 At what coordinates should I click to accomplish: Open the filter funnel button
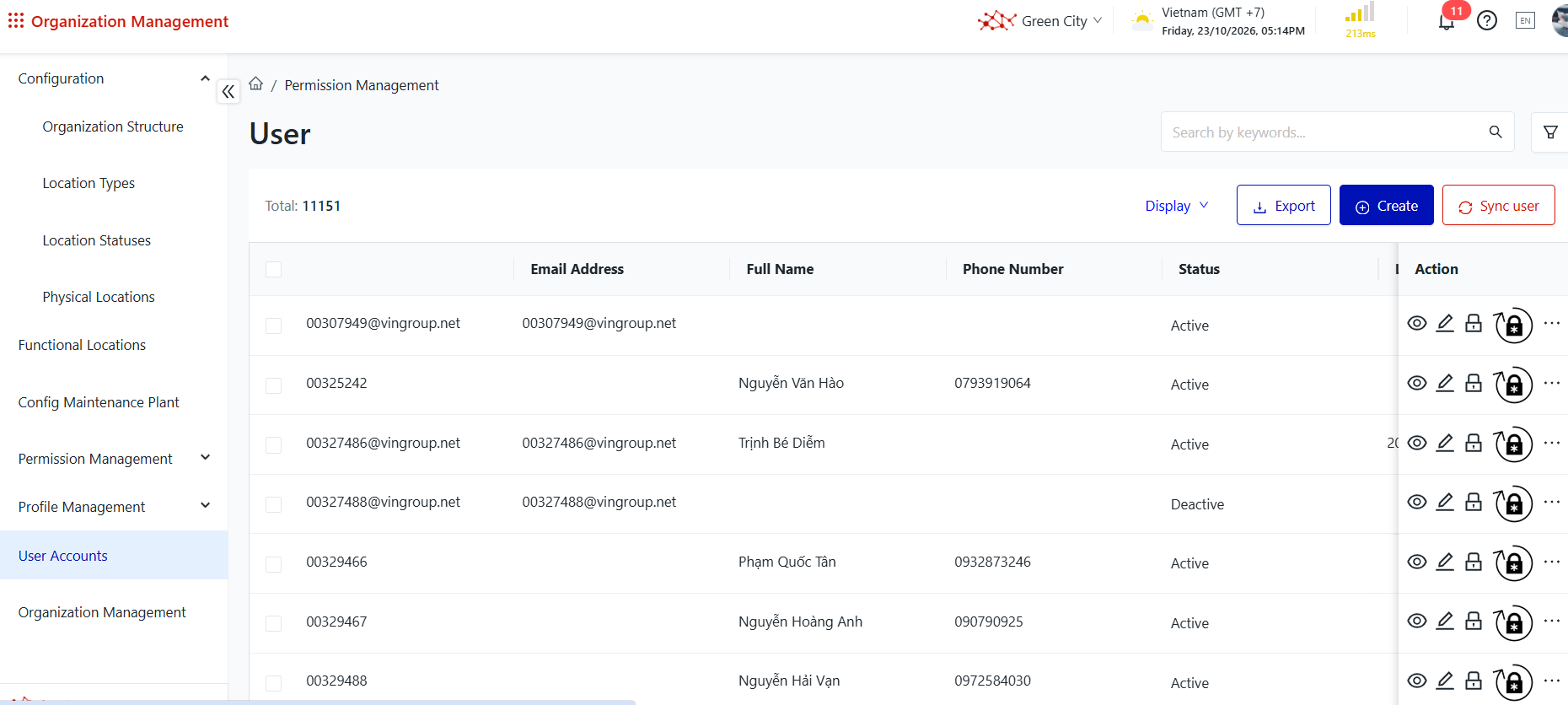[x=1550, y=132]
